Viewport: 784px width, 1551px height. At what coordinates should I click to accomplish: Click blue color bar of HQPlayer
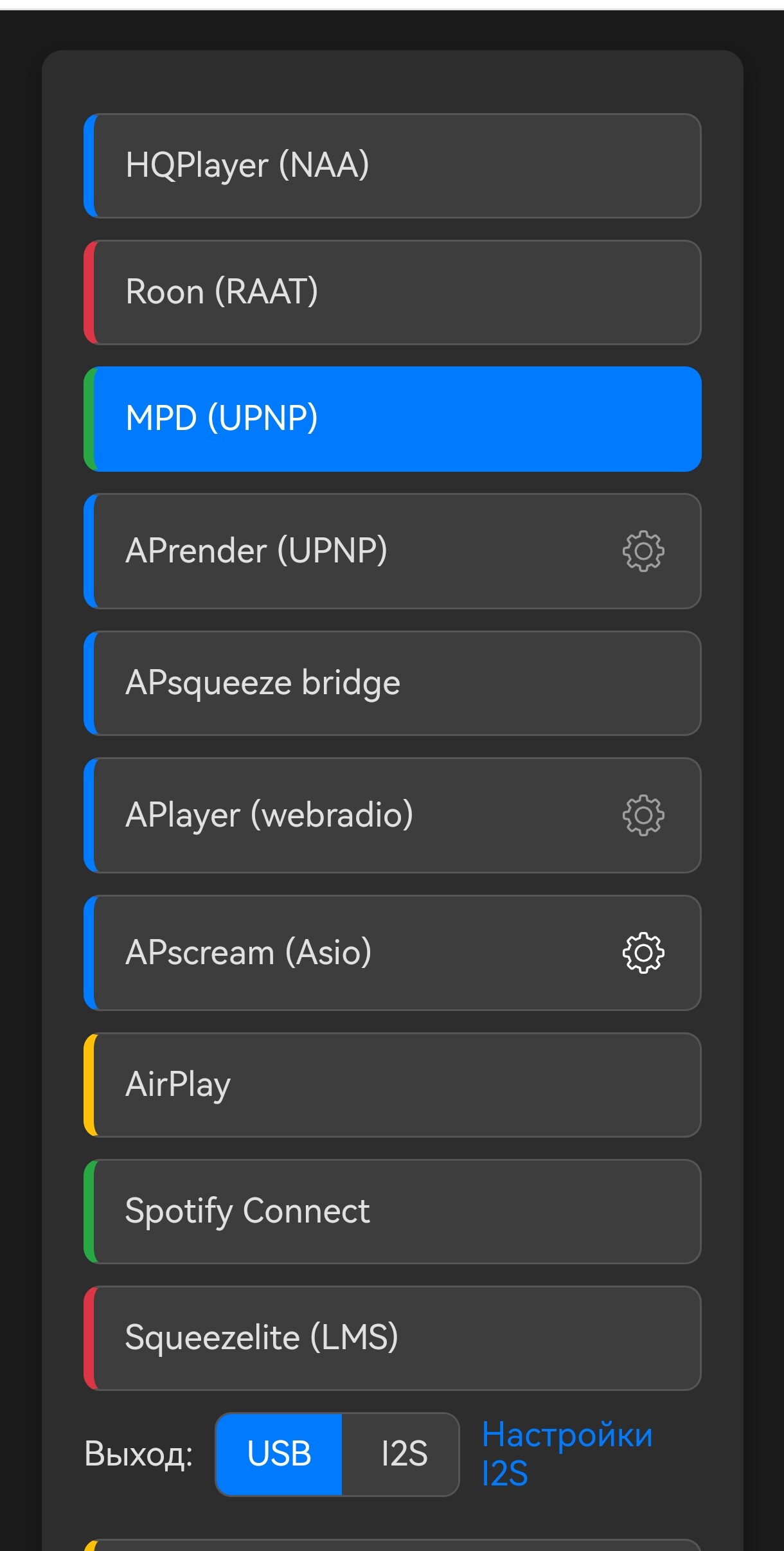pos(90,166)
